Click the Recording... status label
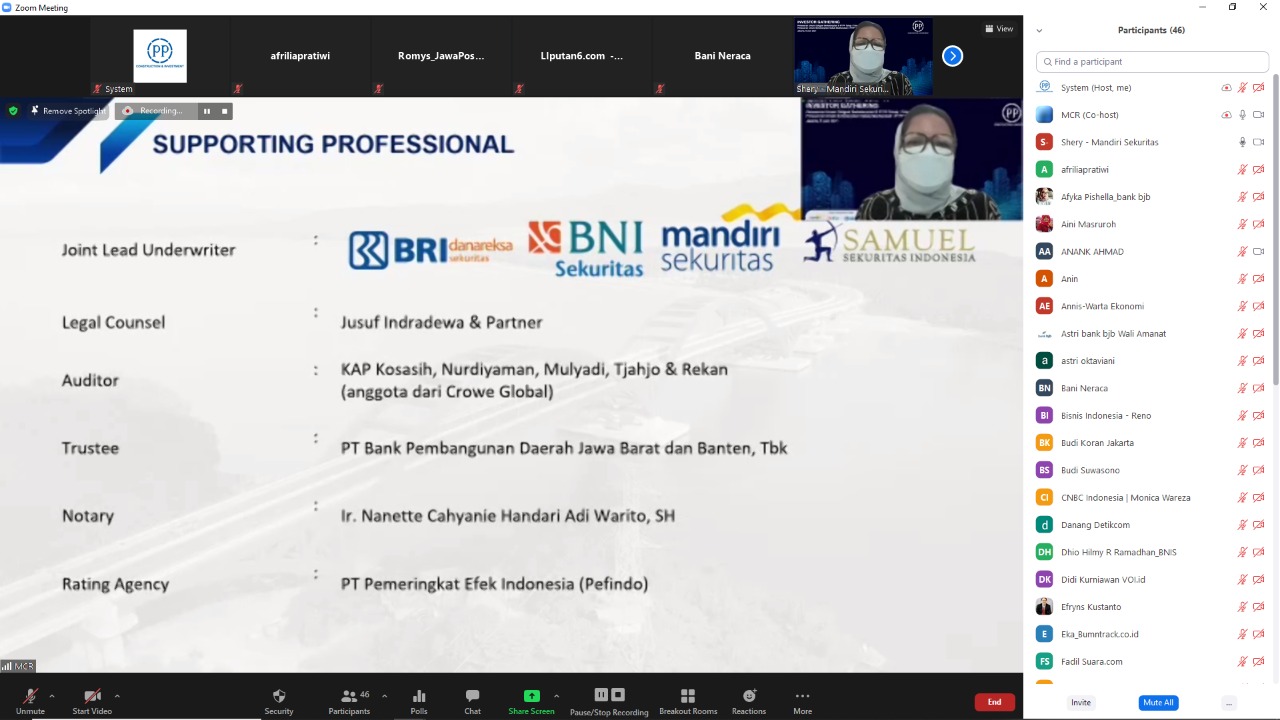This screenshot has width=1280, height=720. click(x=161, y=111)
